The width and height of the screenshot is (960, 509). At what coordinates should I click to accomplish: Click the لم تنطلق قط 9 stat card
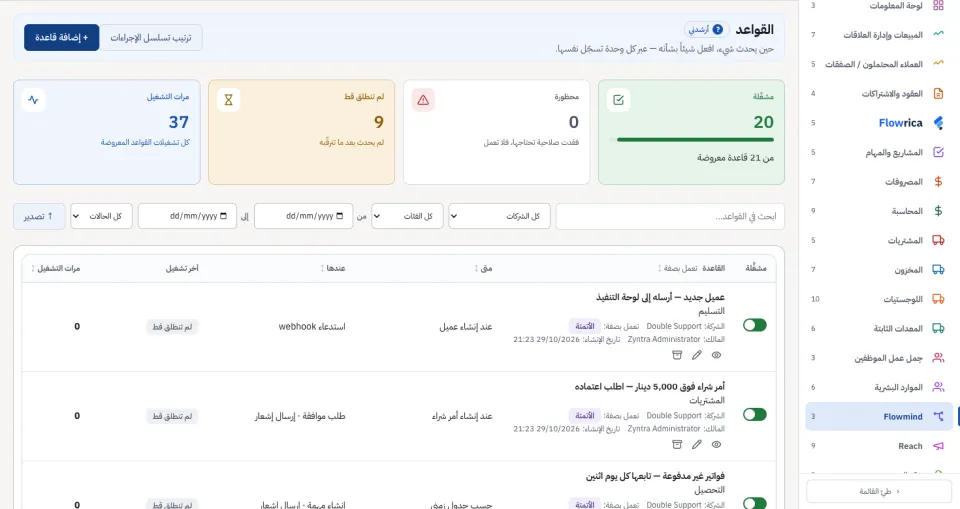pos(301,132)
